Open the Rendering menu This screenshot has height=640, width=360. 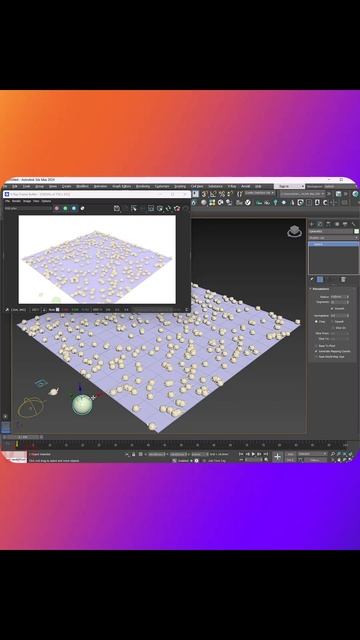tap(143, 187)
